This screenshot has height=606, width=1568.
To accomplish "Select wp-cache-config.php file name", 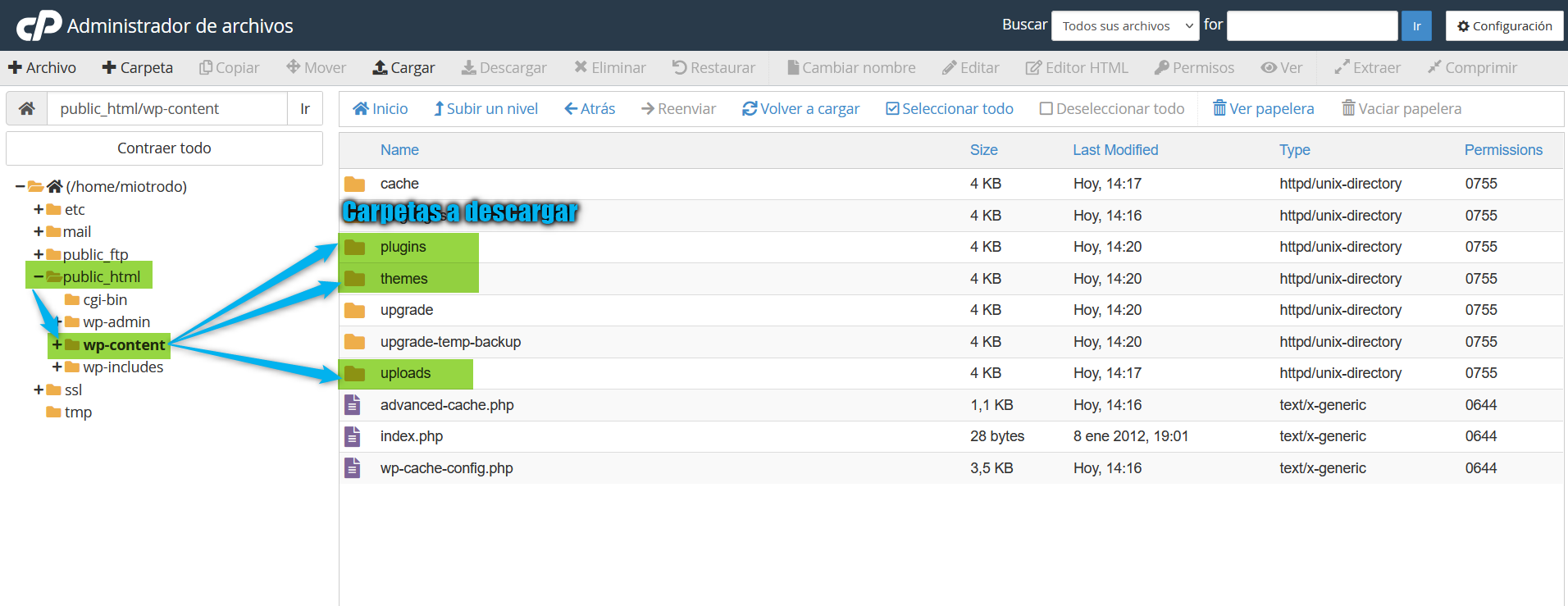I will click(x=447, y=468).
